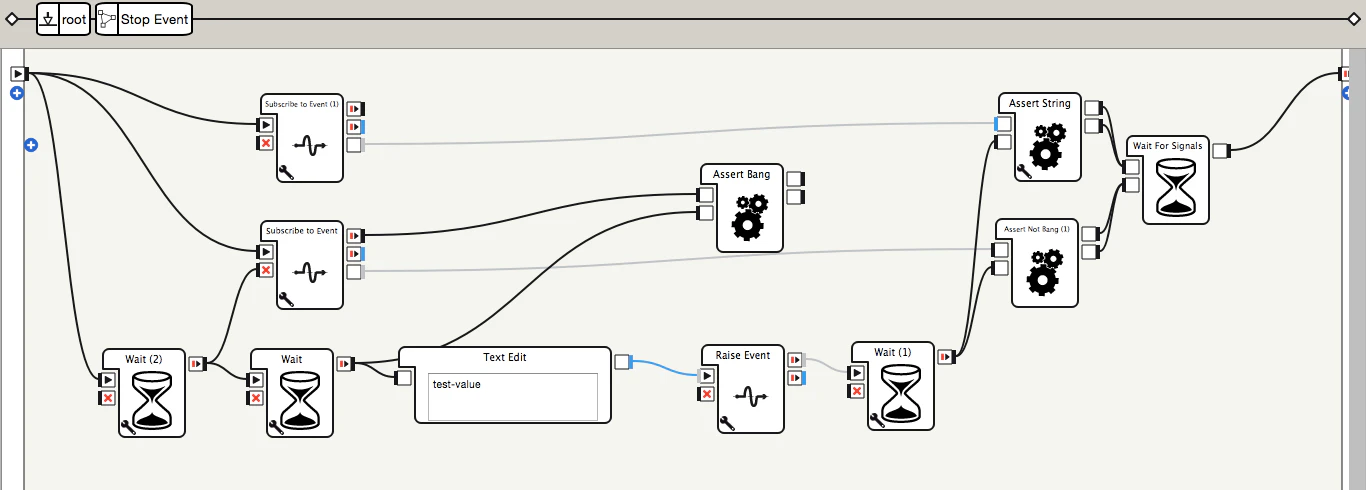
Task: Select the Stop Event breadcrumb
Action: click(143, 19)
